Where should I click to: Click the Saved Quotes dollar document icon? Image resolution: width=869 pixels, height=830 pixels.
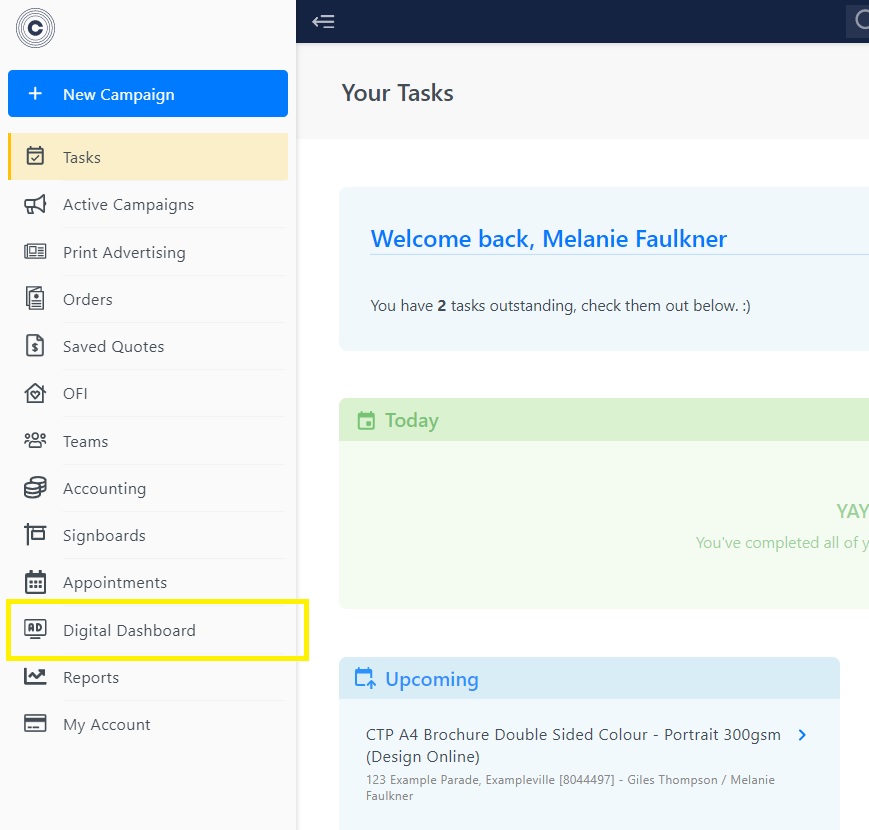pos(35,346)
